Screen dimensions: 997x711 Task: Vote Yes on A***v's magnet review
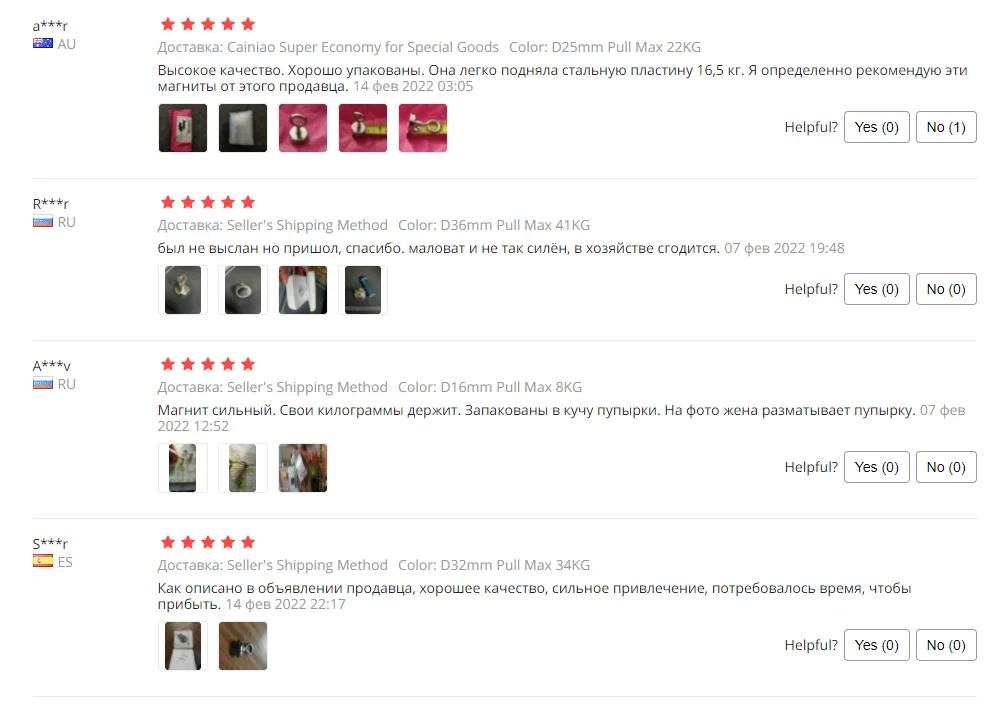click(876, 467)
